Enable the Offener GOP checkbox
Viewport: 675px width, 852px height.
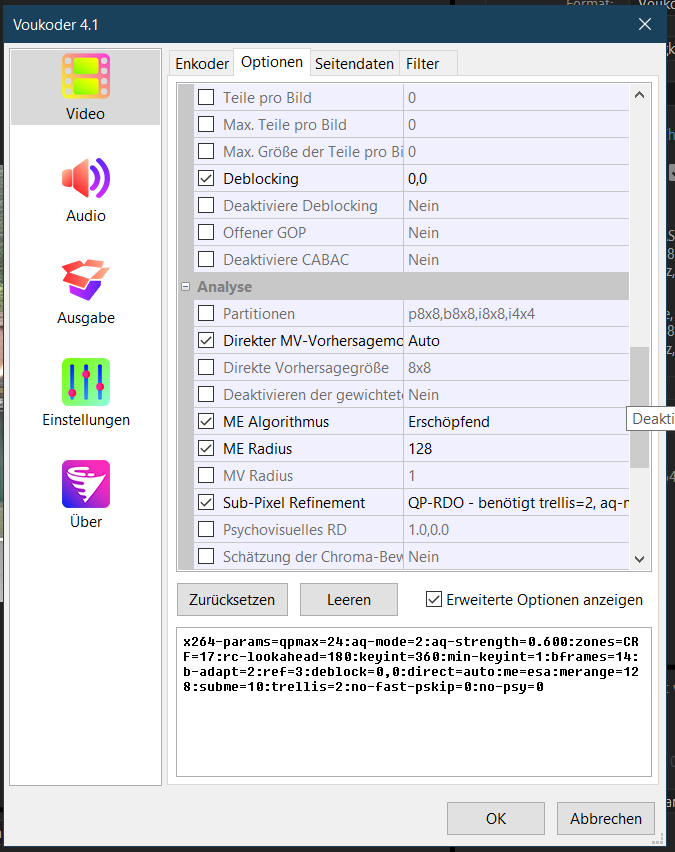point(207,233)
